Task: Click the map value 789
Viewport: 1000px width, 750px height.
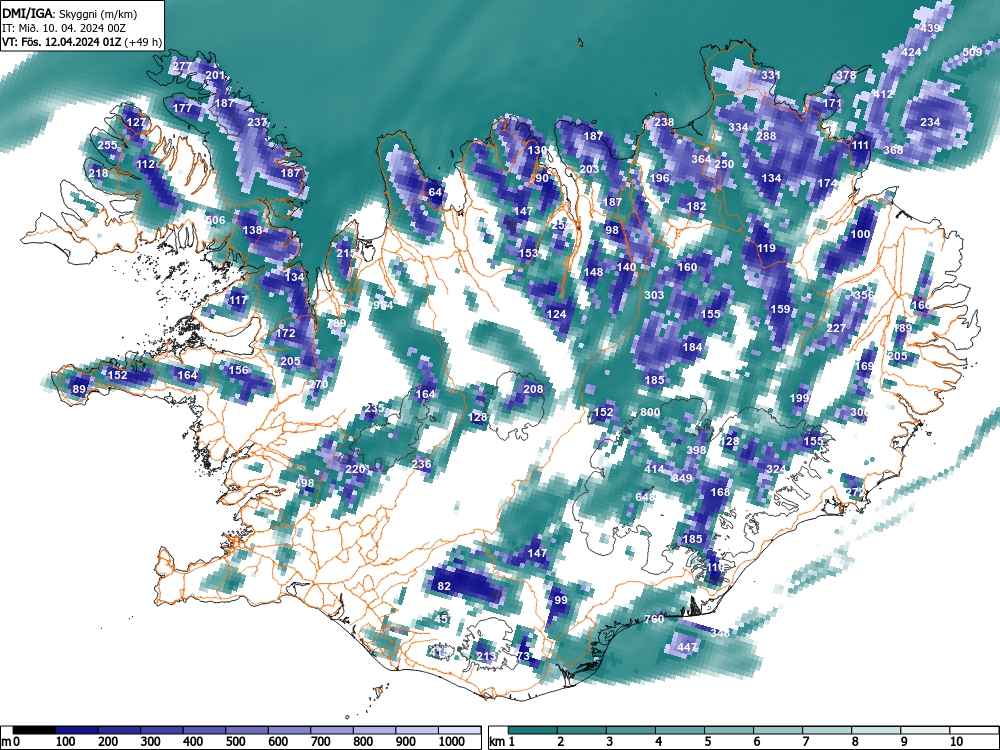Action: point(336,323)
